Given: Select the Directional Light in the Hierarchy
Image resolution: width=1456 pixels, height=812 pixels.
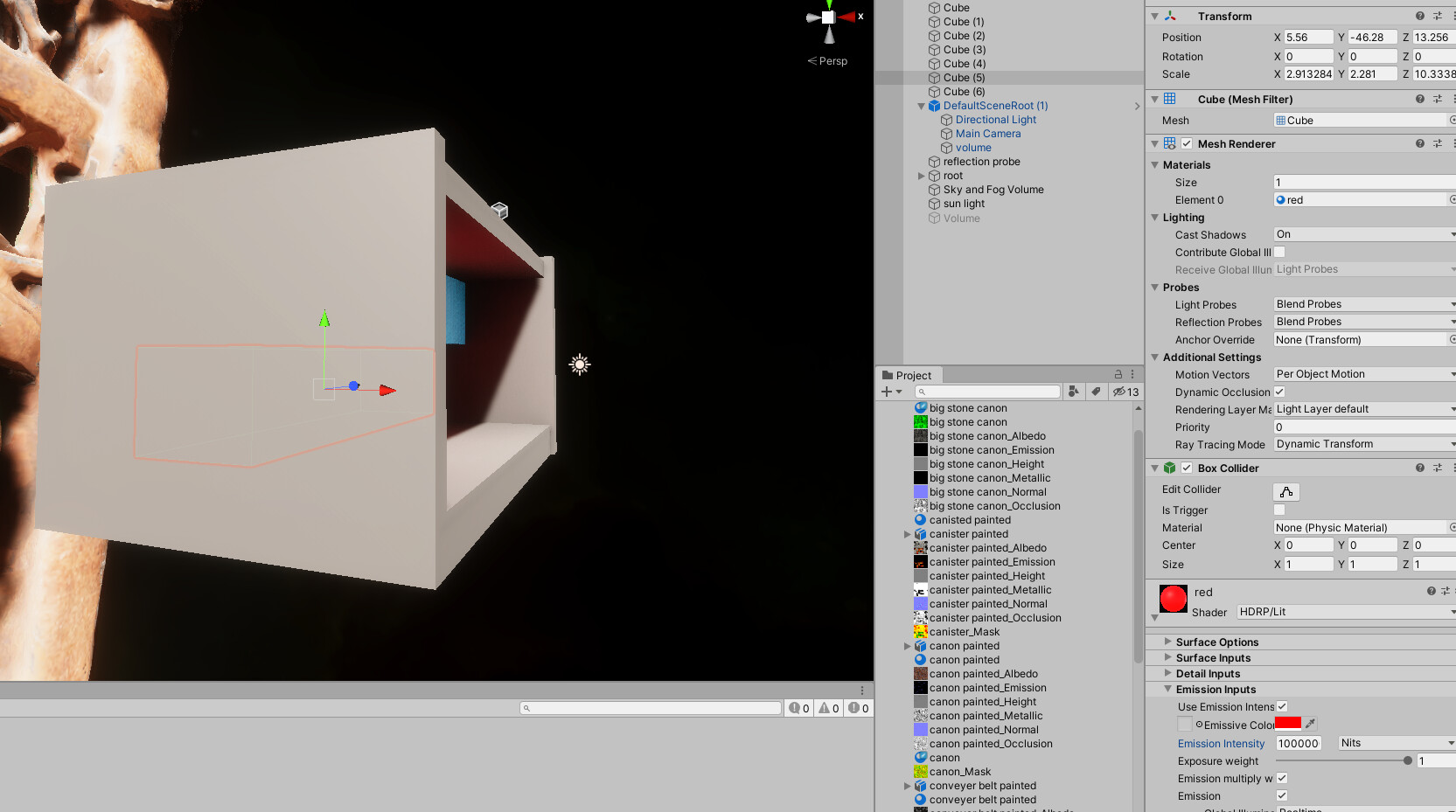Looking at the screenshot, I should tap(994, 119).
